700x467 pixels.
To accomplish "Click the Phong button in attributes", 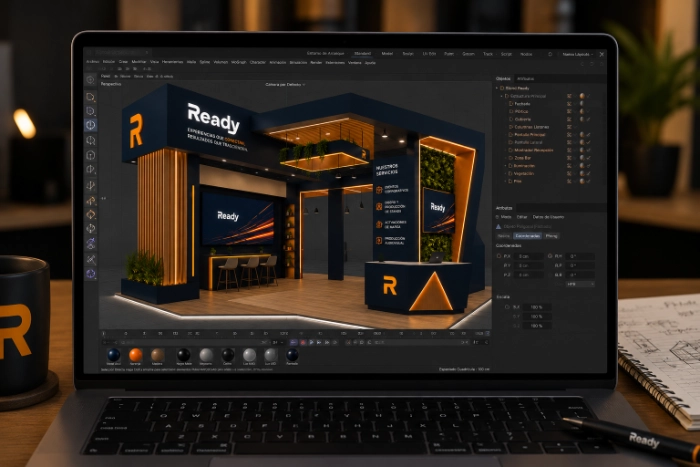I will point(551,236).
